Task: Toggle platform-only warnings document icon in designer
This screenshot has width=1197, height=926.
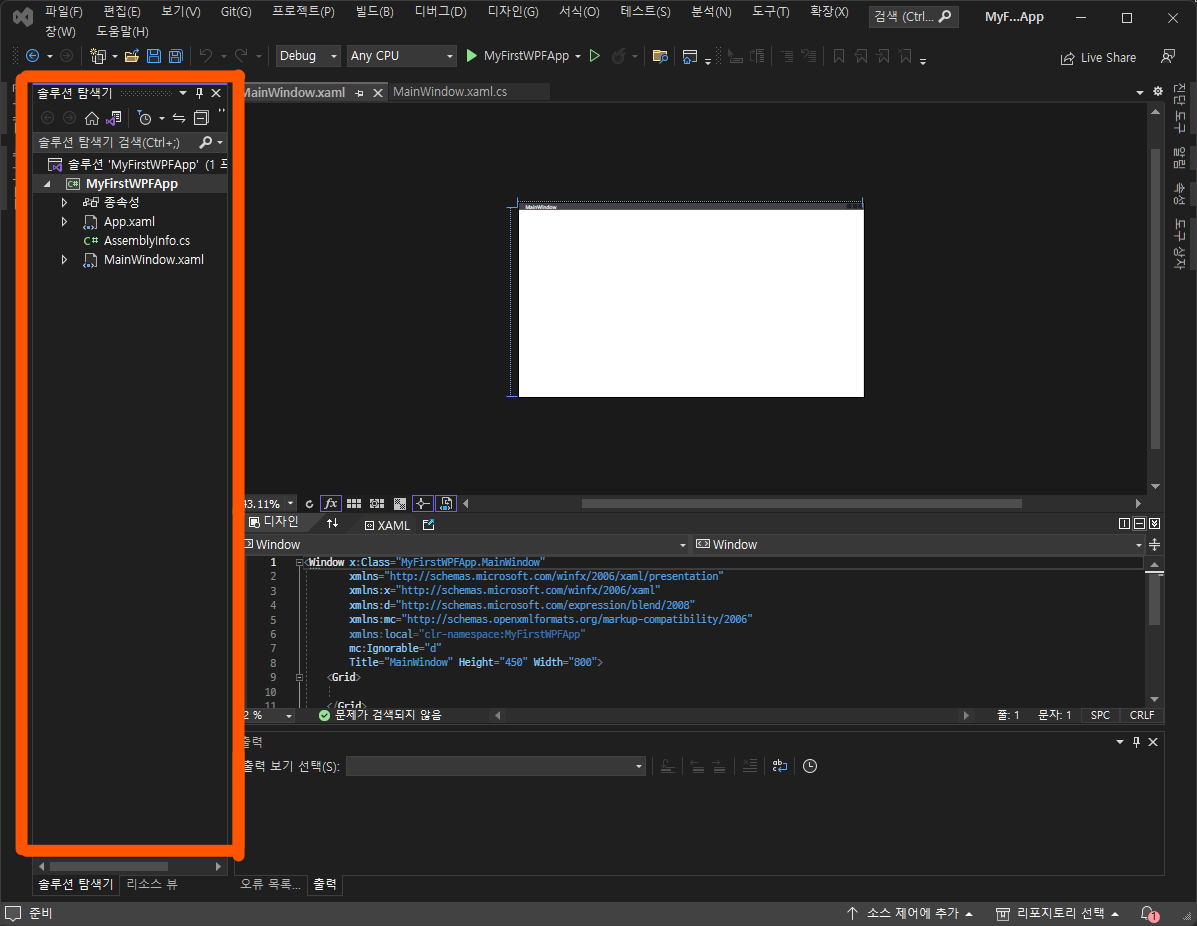Action: click(446, 503)
